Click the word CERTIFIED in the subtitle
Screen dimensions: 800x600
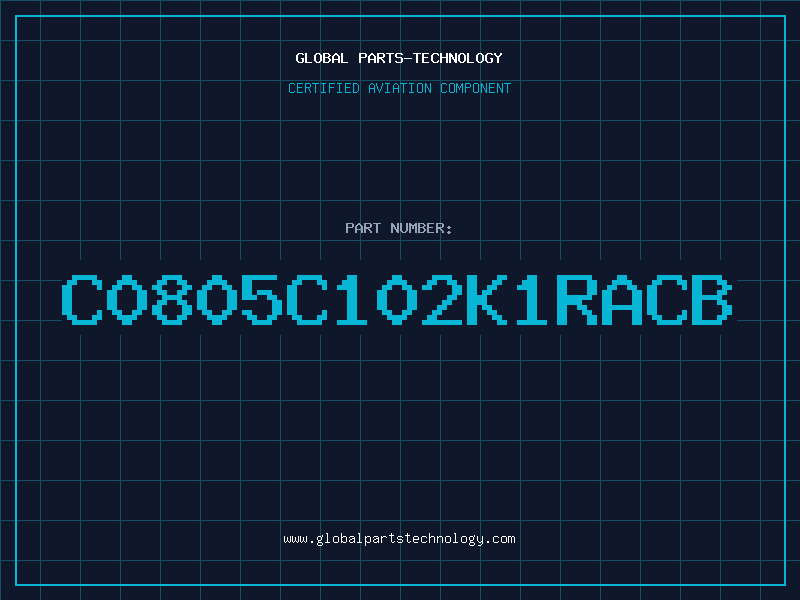pyautogui.click(x=324, y=88)
